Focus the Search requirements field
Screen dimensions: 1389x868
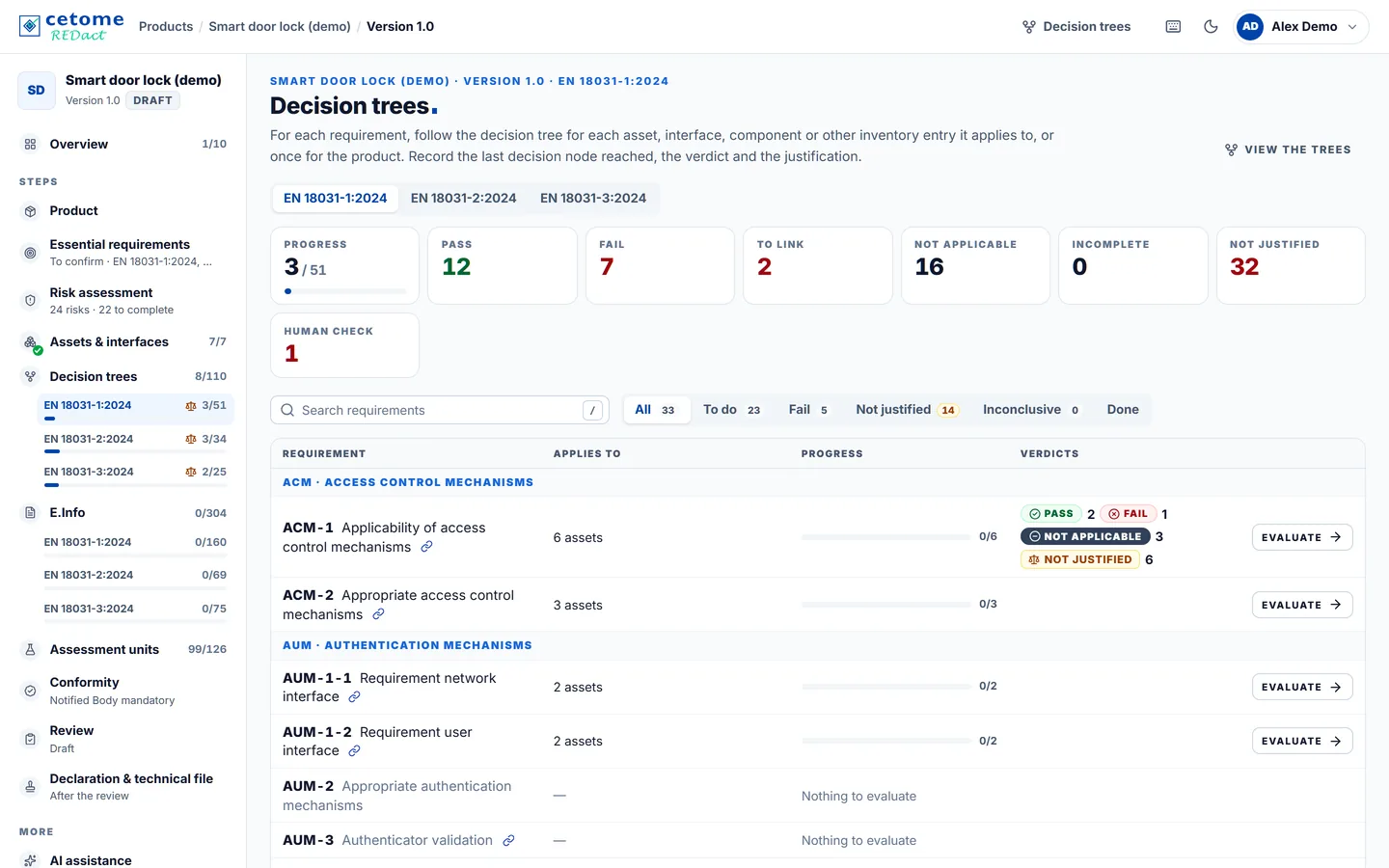440,410
